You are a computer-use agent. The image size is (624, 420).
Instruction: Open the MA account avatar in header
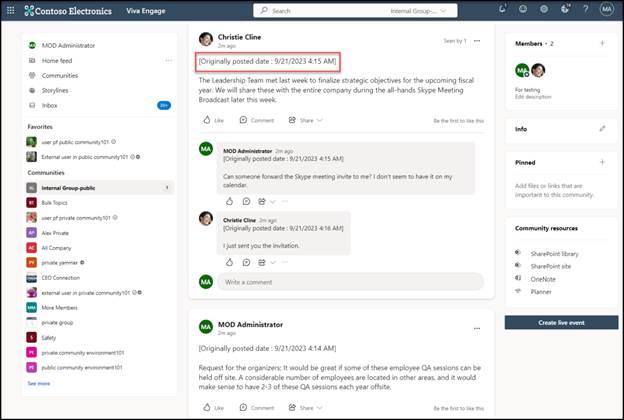606,9
